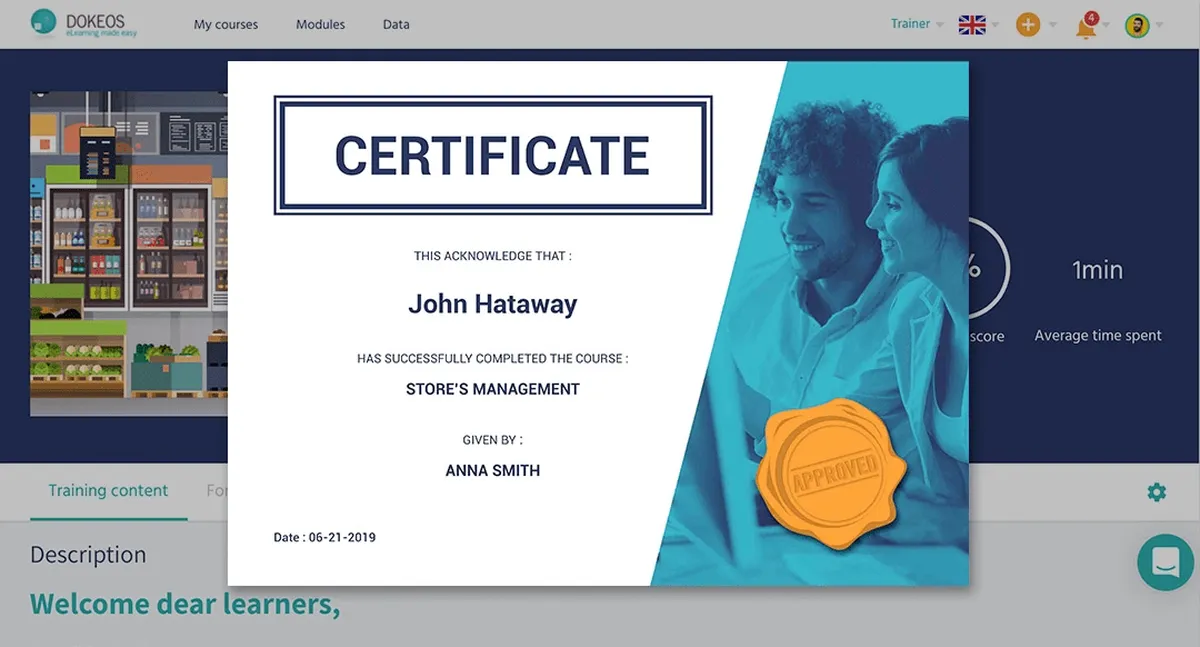Open the user avatar profile

tap(1137, 25)
